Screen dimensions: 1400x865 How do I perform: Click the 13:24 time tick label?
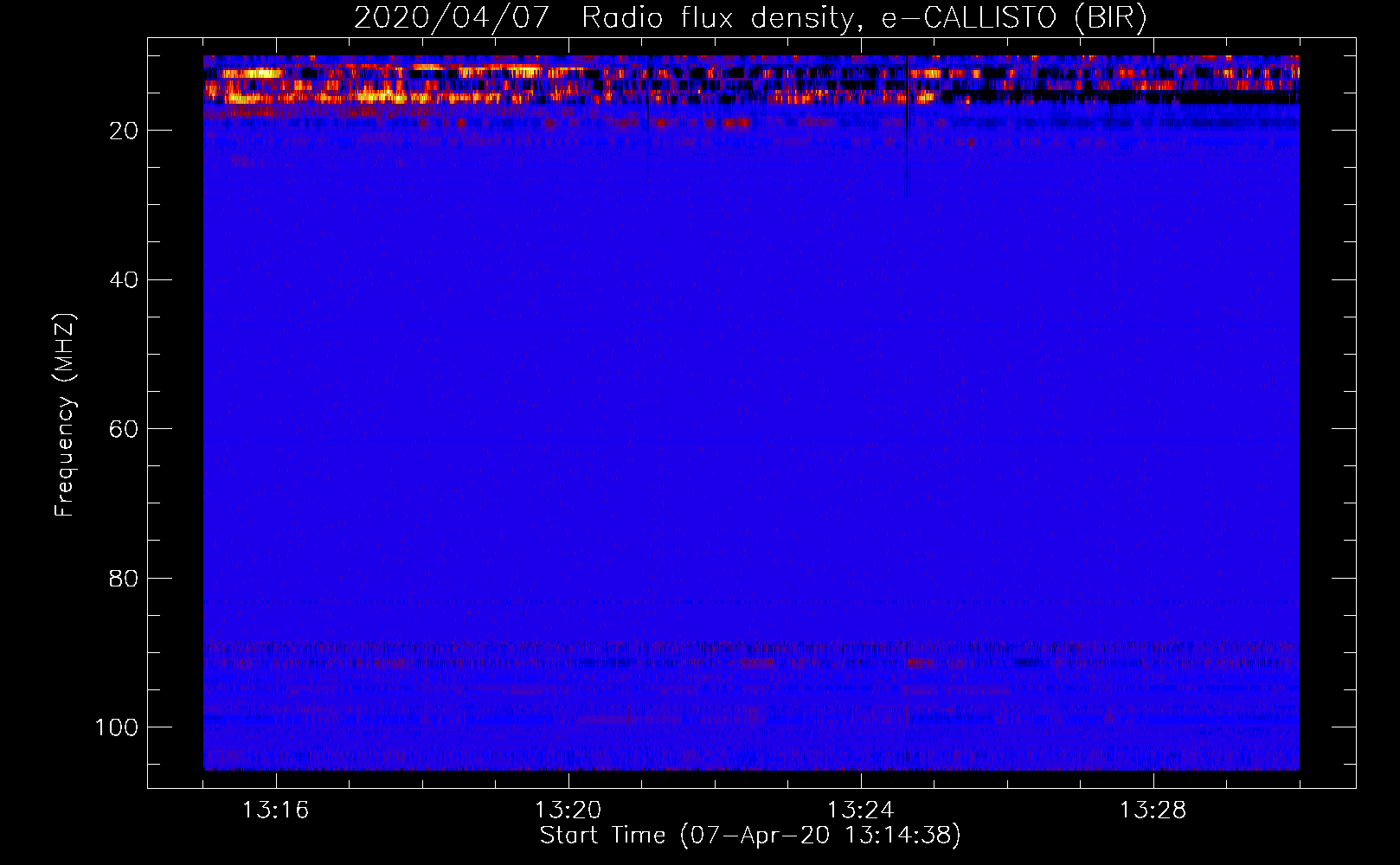click(861, 811)
